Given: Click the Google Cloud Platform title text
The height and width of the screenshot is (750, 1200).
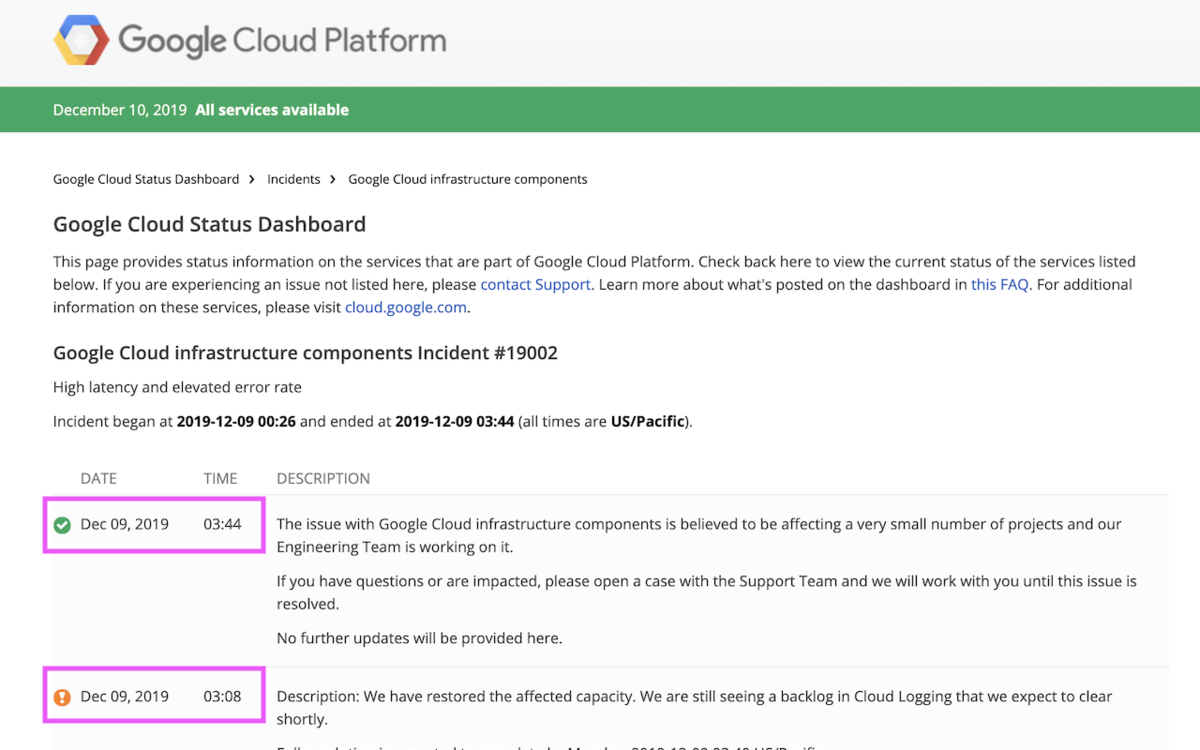Looking at the screenshot, I should tap(282, 41).
